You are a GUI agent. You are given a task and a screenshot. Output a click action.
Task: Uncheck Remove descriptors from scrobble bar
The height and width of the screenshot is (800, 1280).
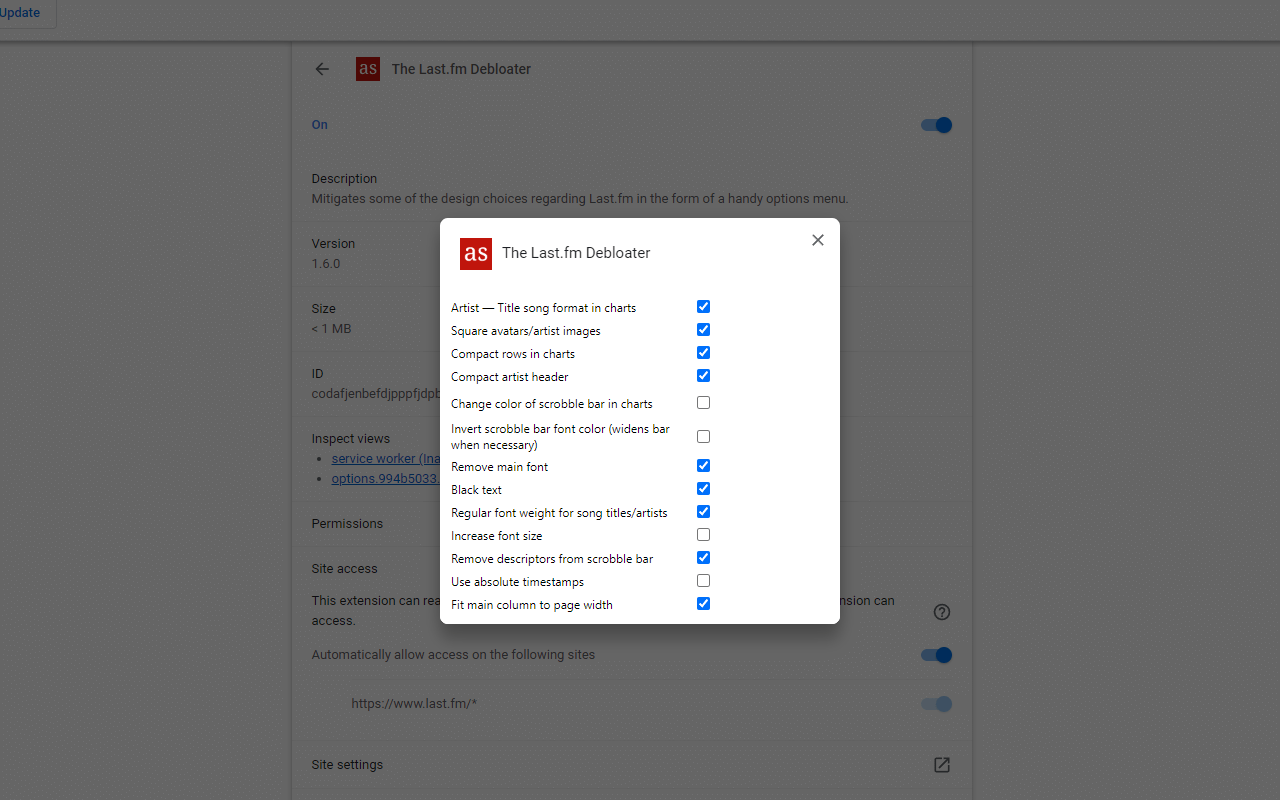704,558
